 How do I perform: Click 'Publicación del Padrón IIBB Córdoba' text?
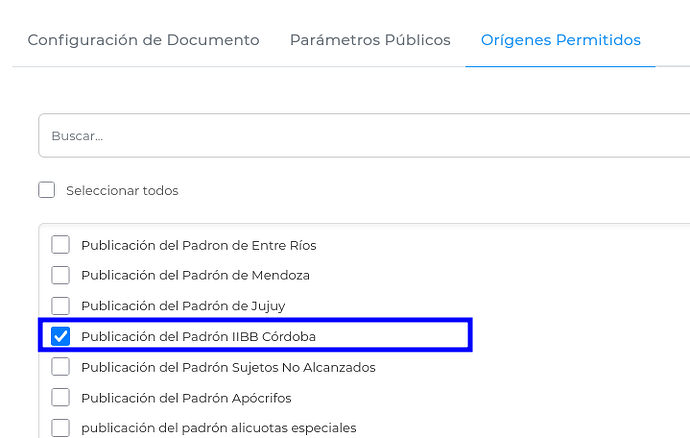(x=198, y=336)
